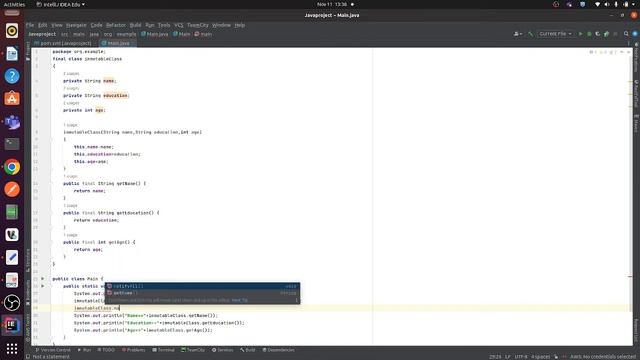Screen dimensions: 640x360
Task: Click the line:column position in status bar
Action: tap(495, 357)
